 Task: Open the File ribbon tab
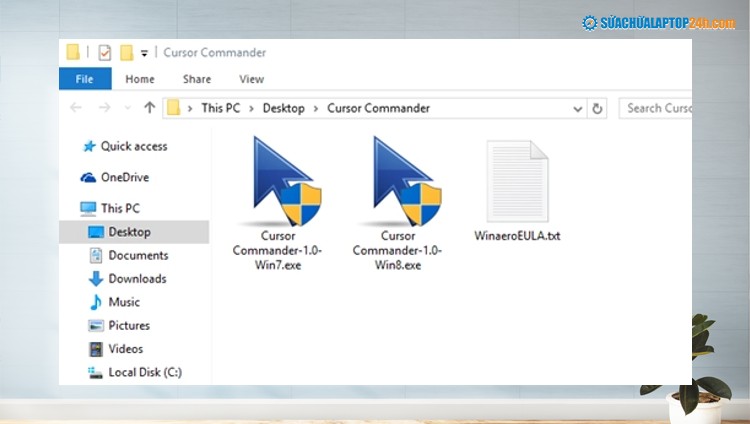[x=85, y=79]
